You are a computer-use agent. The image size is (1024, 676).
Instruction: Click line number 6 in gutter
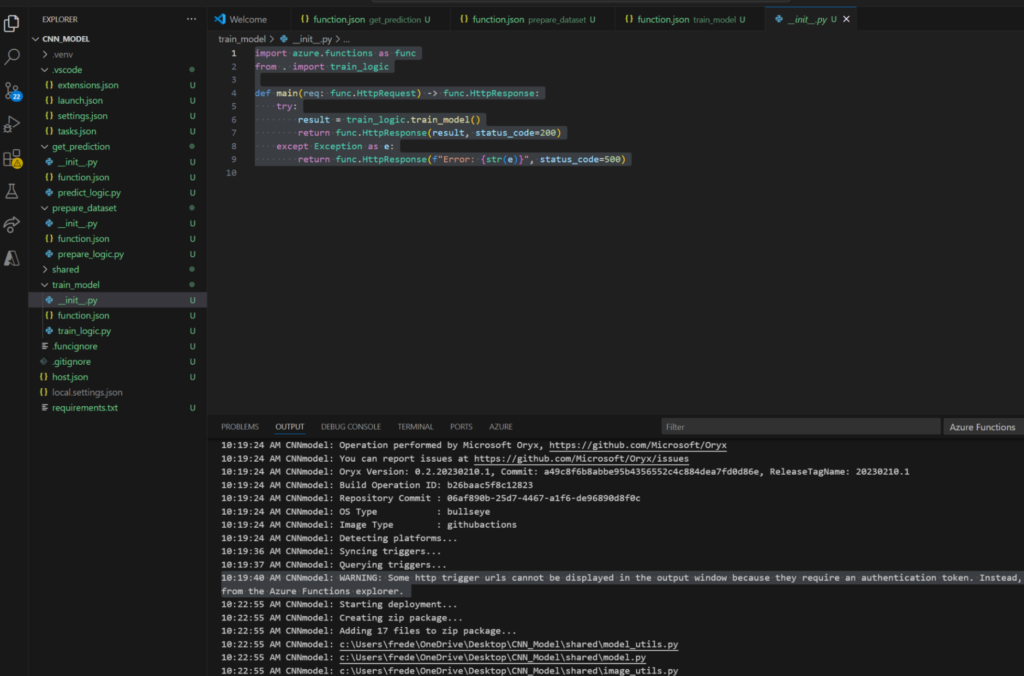point(234,120)
